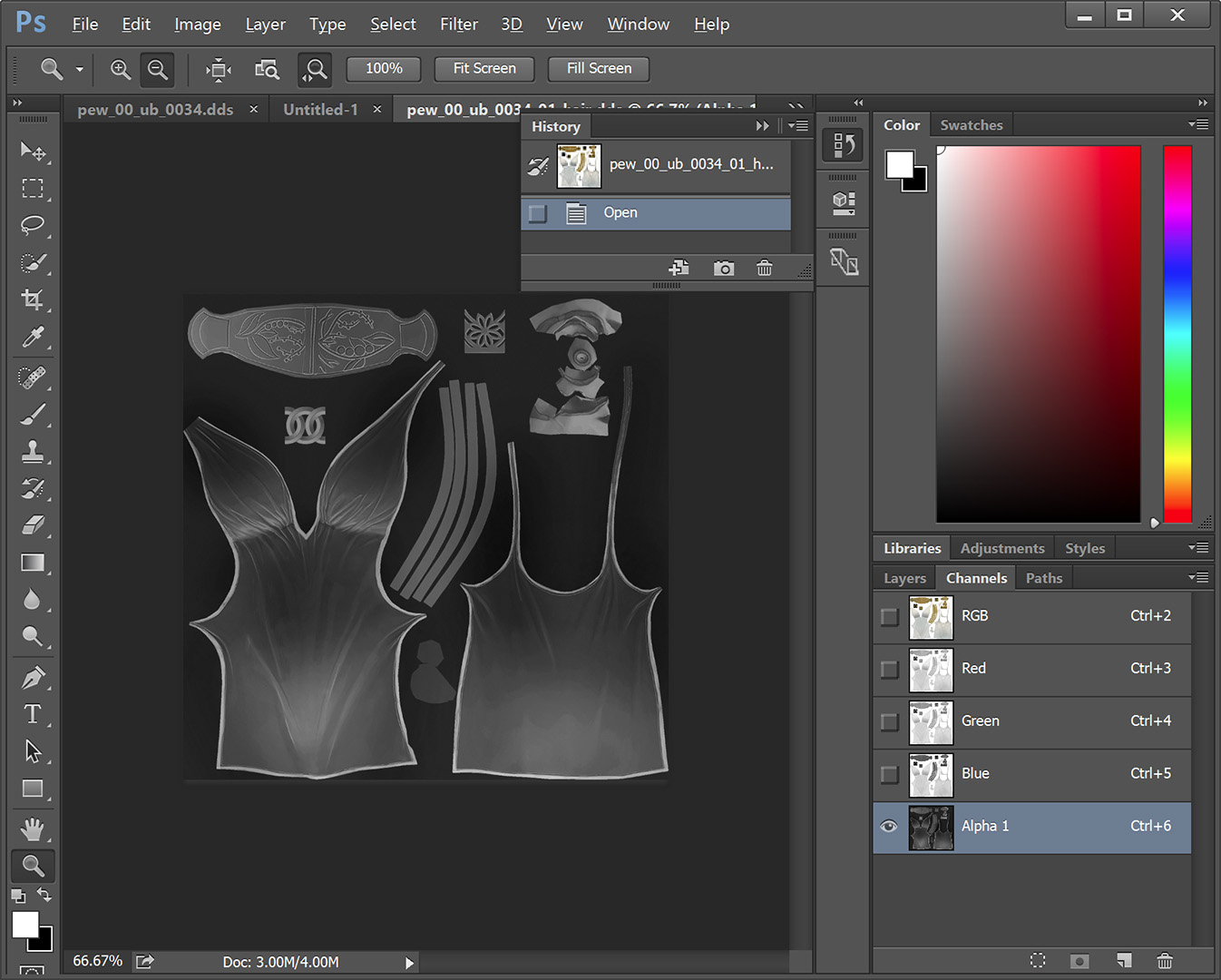Delete current channel with trash icon
Screen dimensions: 1221x980
pos(1165,960)
